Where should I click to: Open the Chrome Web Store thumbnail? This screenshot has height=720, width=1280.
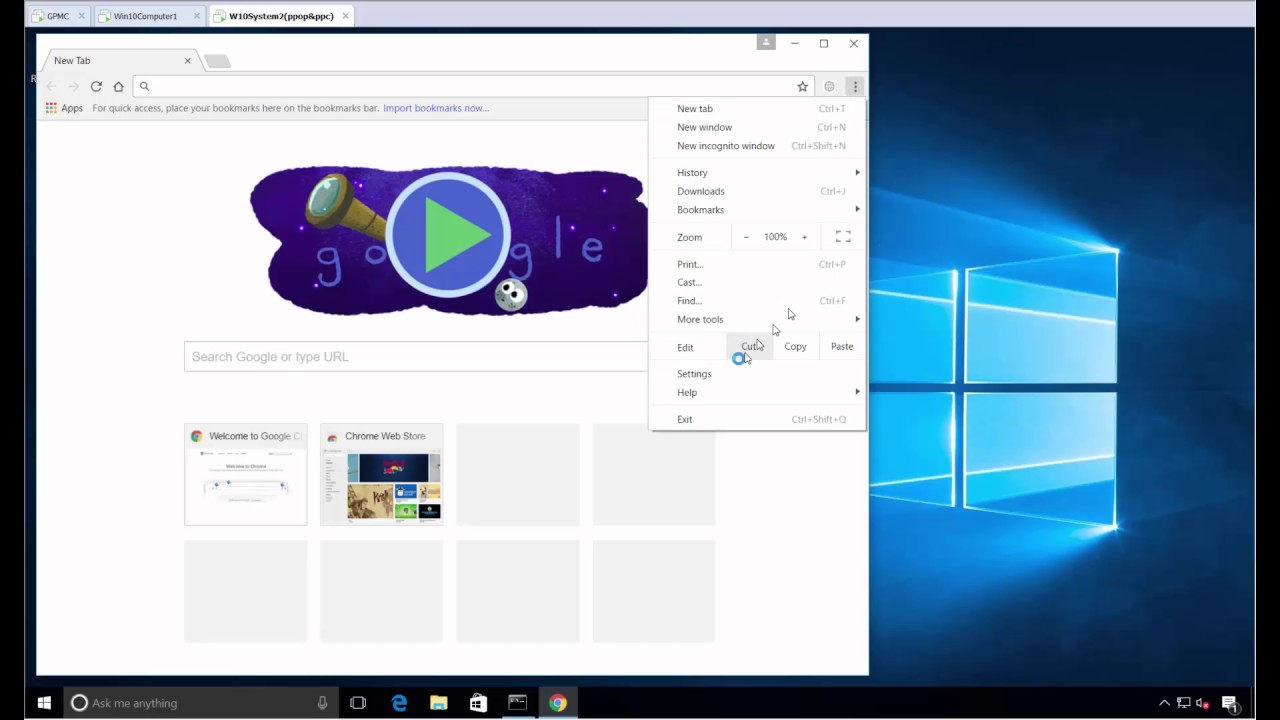coord(381,474)
